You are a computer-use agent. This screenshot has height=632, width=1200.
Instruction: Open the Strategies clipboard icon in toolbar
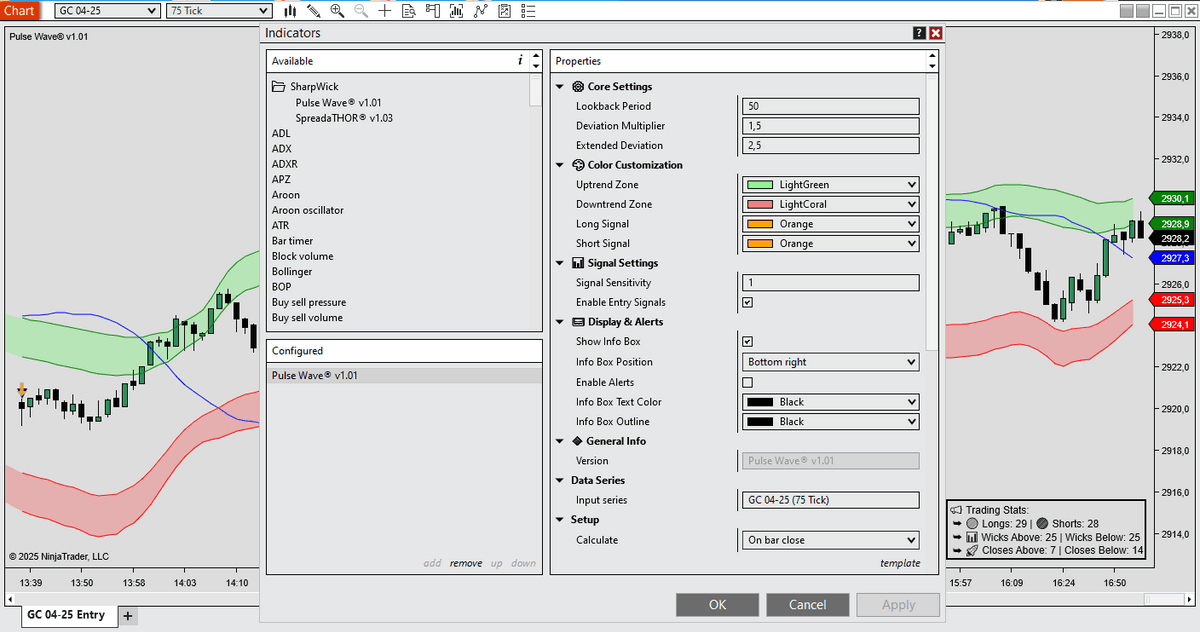click(505, 11)
